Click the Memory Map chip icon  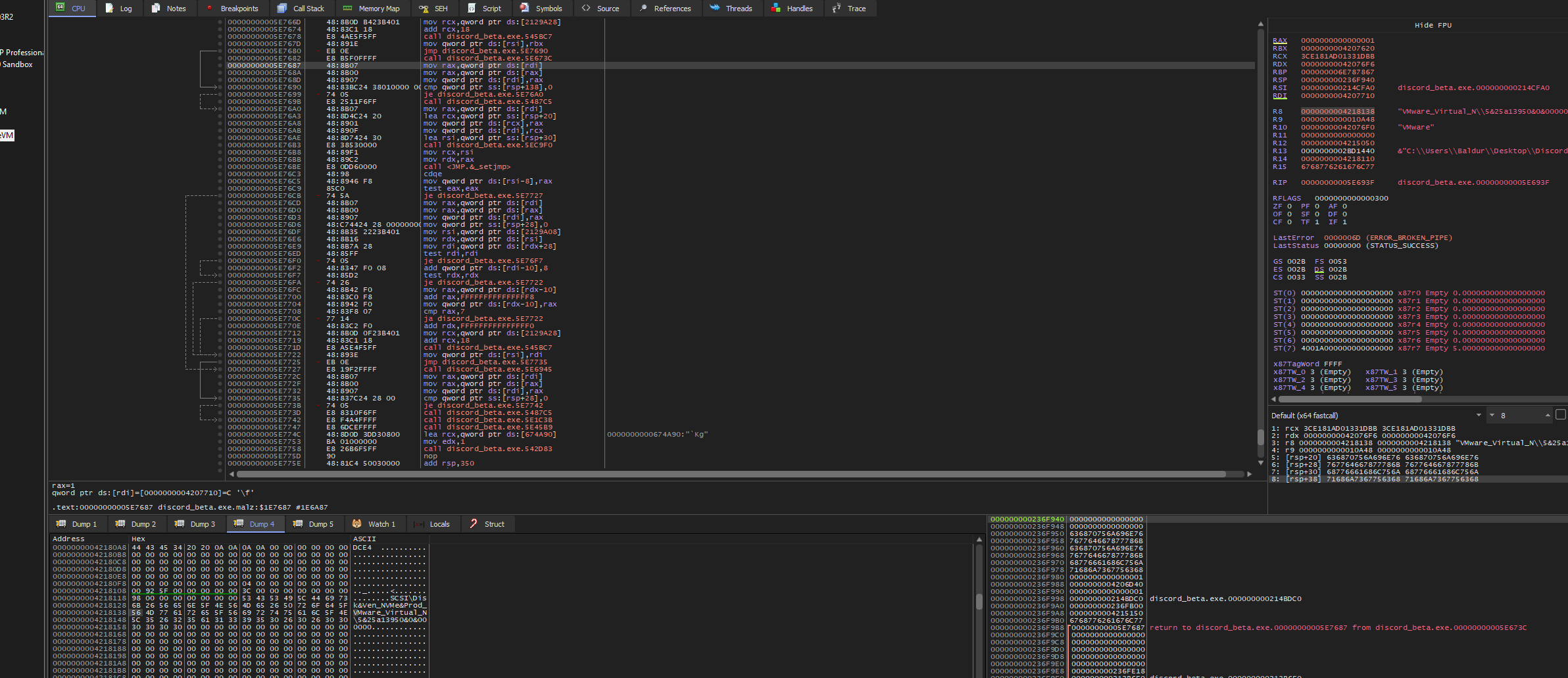pos(348,9)
